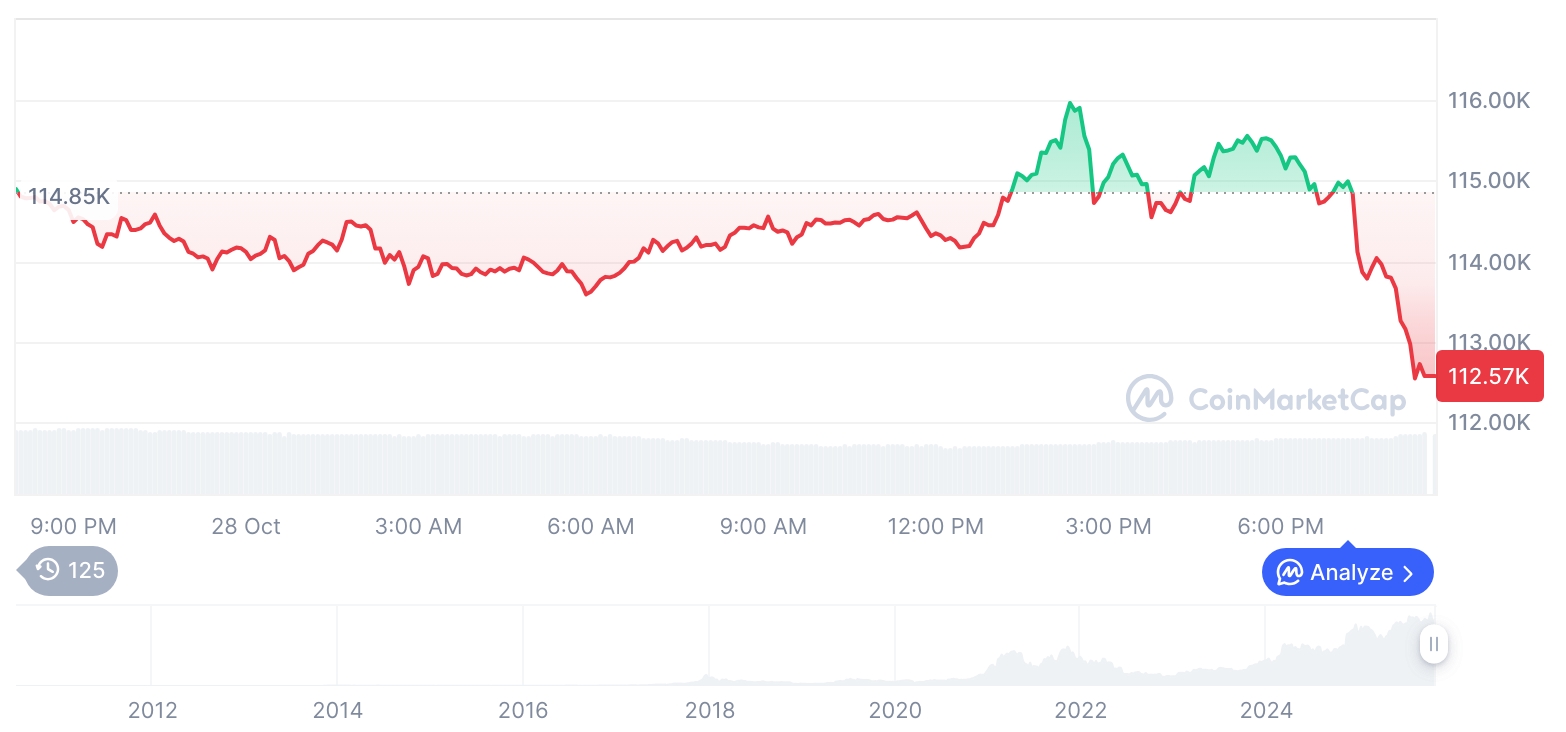The width and height of the screenshot is (1566, 732).
Task: Select 2022 on the overview timeline
Action: [x=1081, y=710]
